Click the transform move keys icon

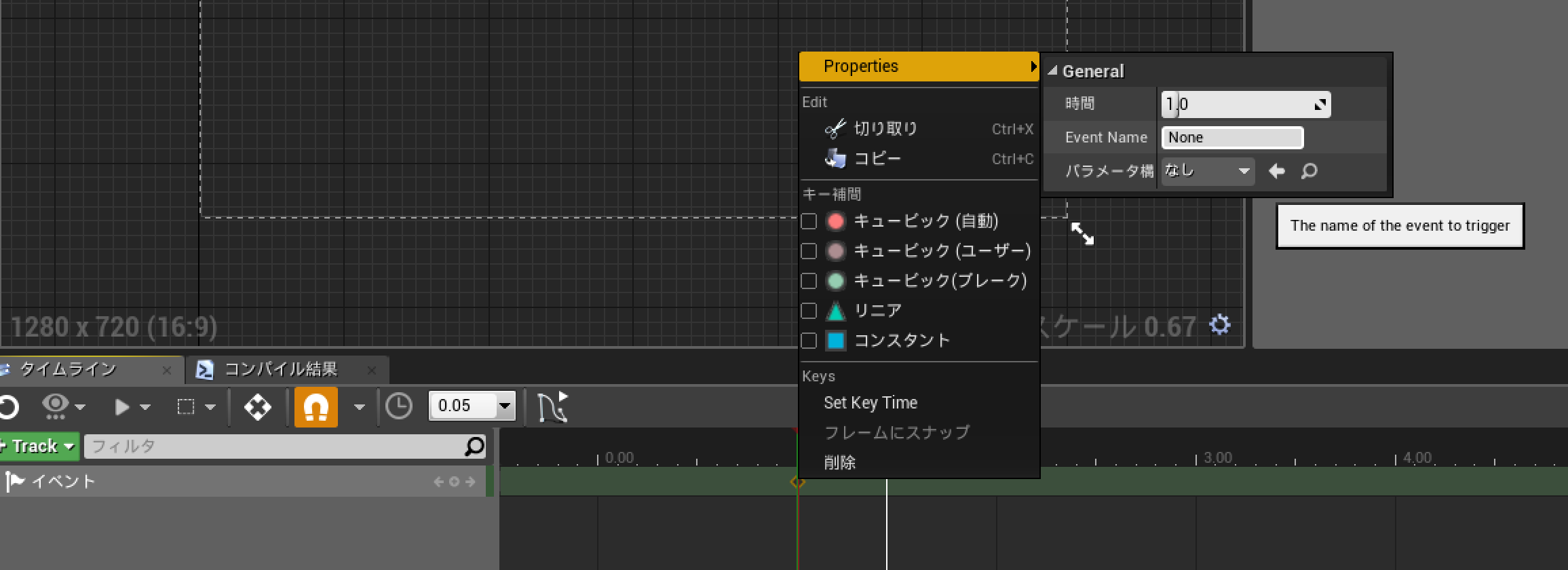(258, 407)
